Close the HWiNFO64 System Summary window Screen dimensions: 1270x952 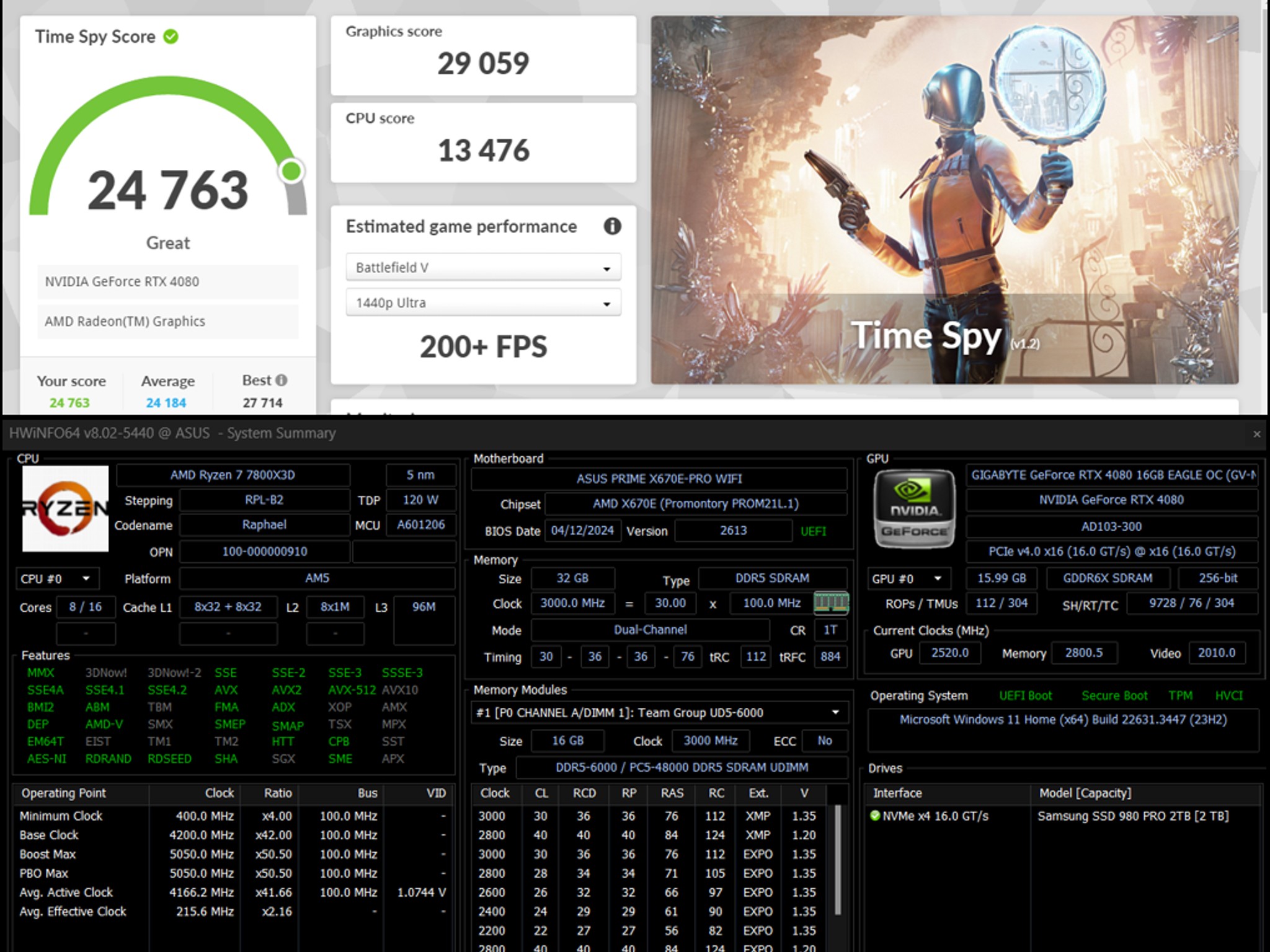[x=1257, y=434]
